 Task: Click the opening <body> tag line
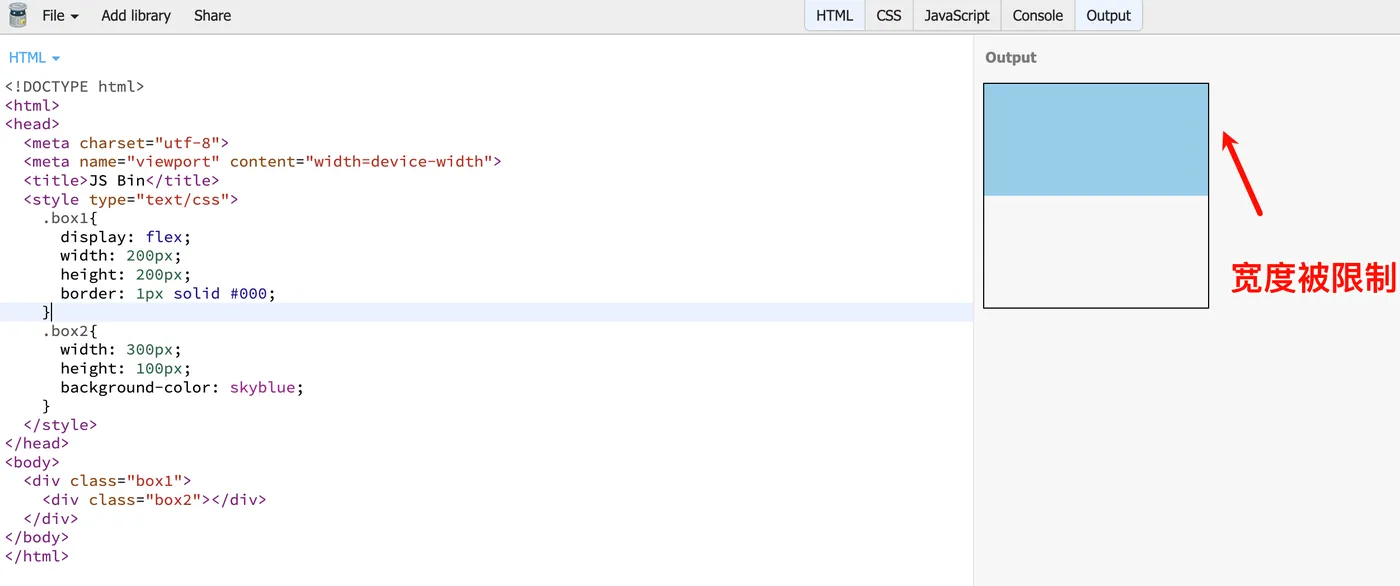coord(32,463)
